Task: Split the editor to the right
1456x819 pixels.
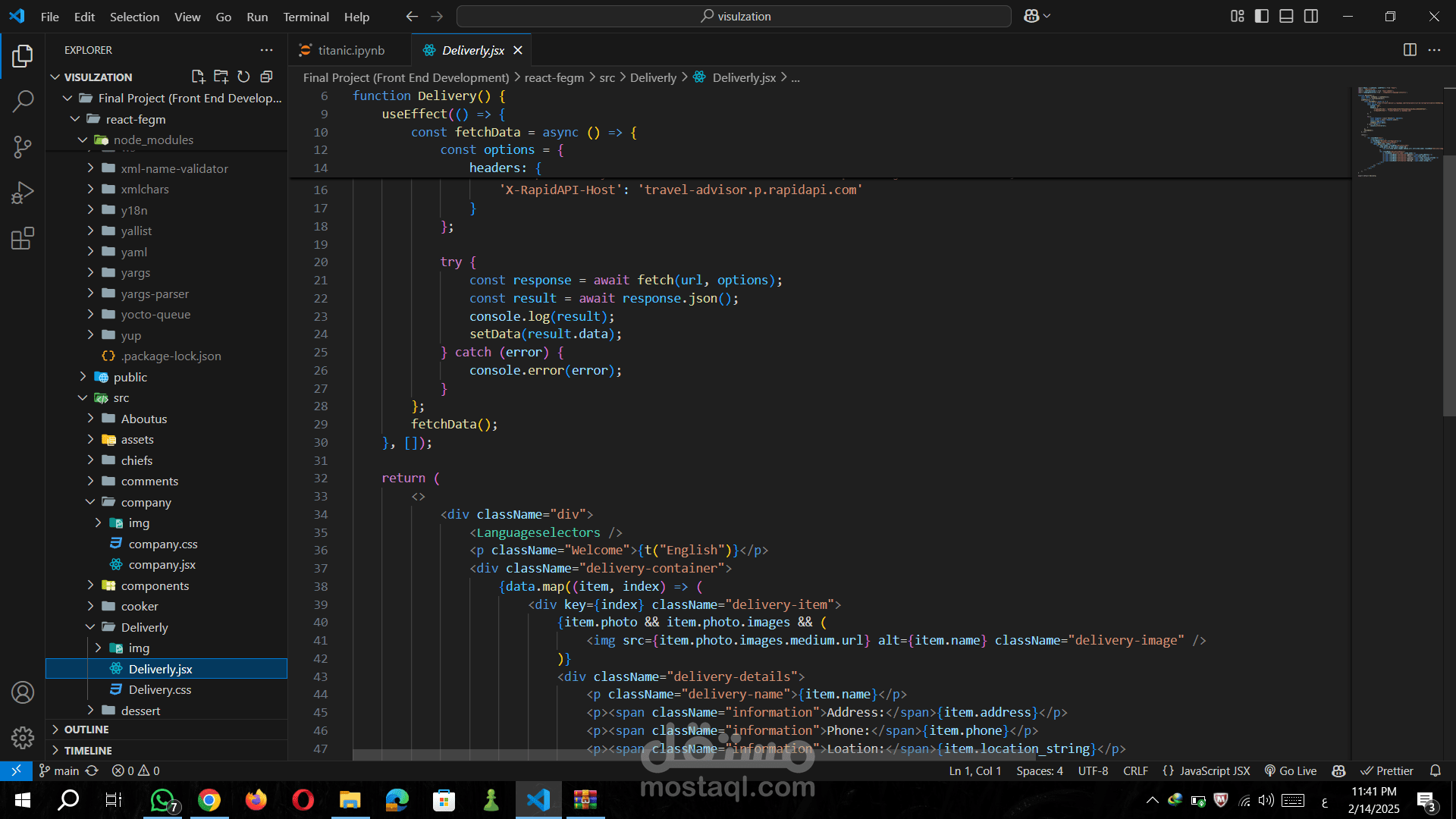Action: [1410, 50]
